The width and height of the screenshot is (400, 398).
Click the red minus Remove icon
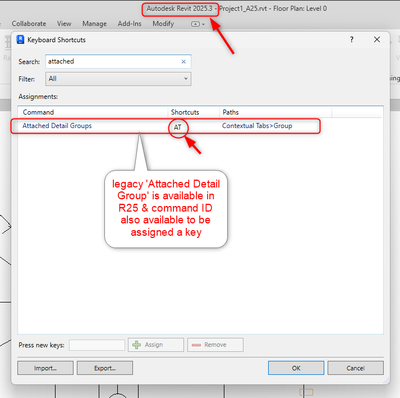(196, 345)
